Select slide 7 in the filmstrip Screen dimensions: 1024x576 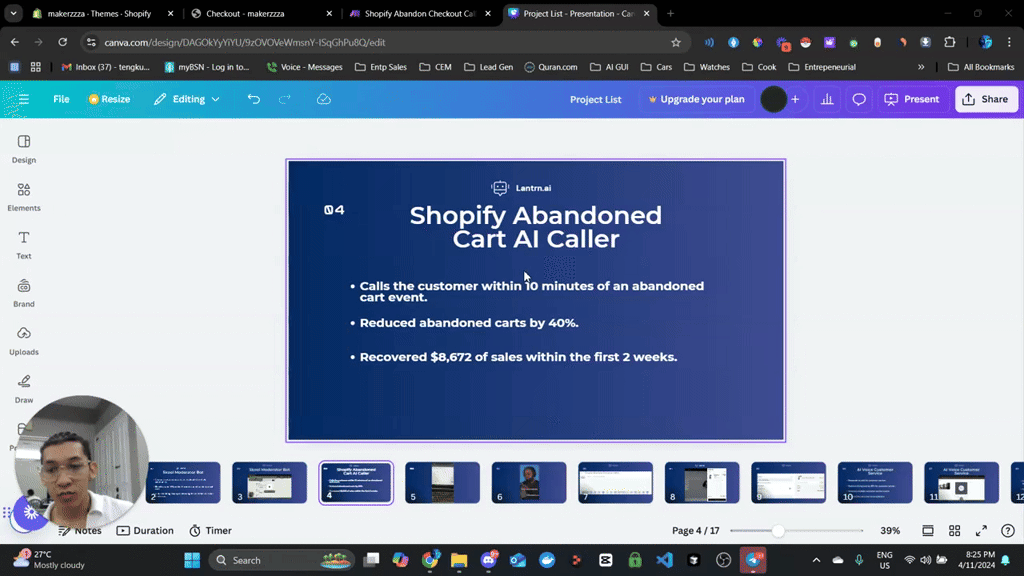[614, 482]
